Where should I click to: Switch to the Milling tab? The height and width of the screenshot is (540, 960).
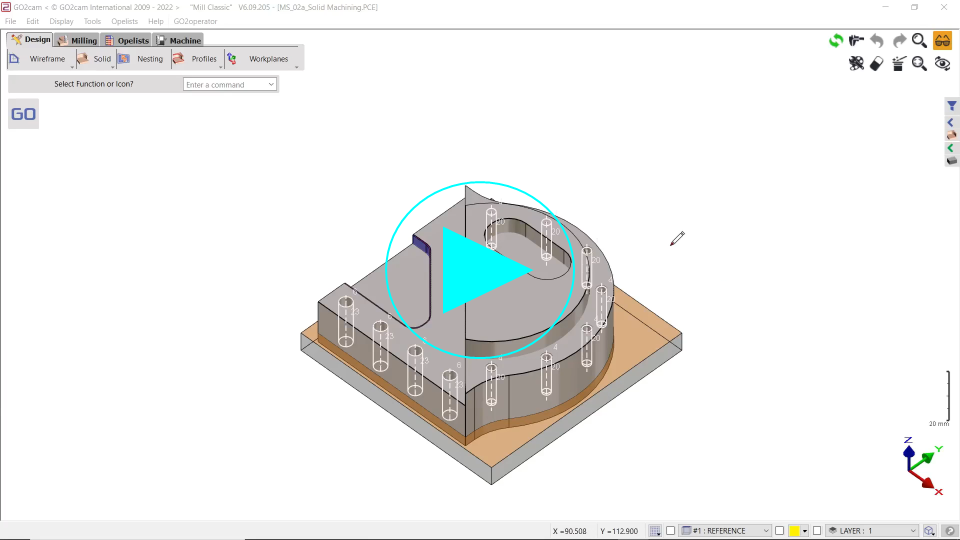click(78, 40)
